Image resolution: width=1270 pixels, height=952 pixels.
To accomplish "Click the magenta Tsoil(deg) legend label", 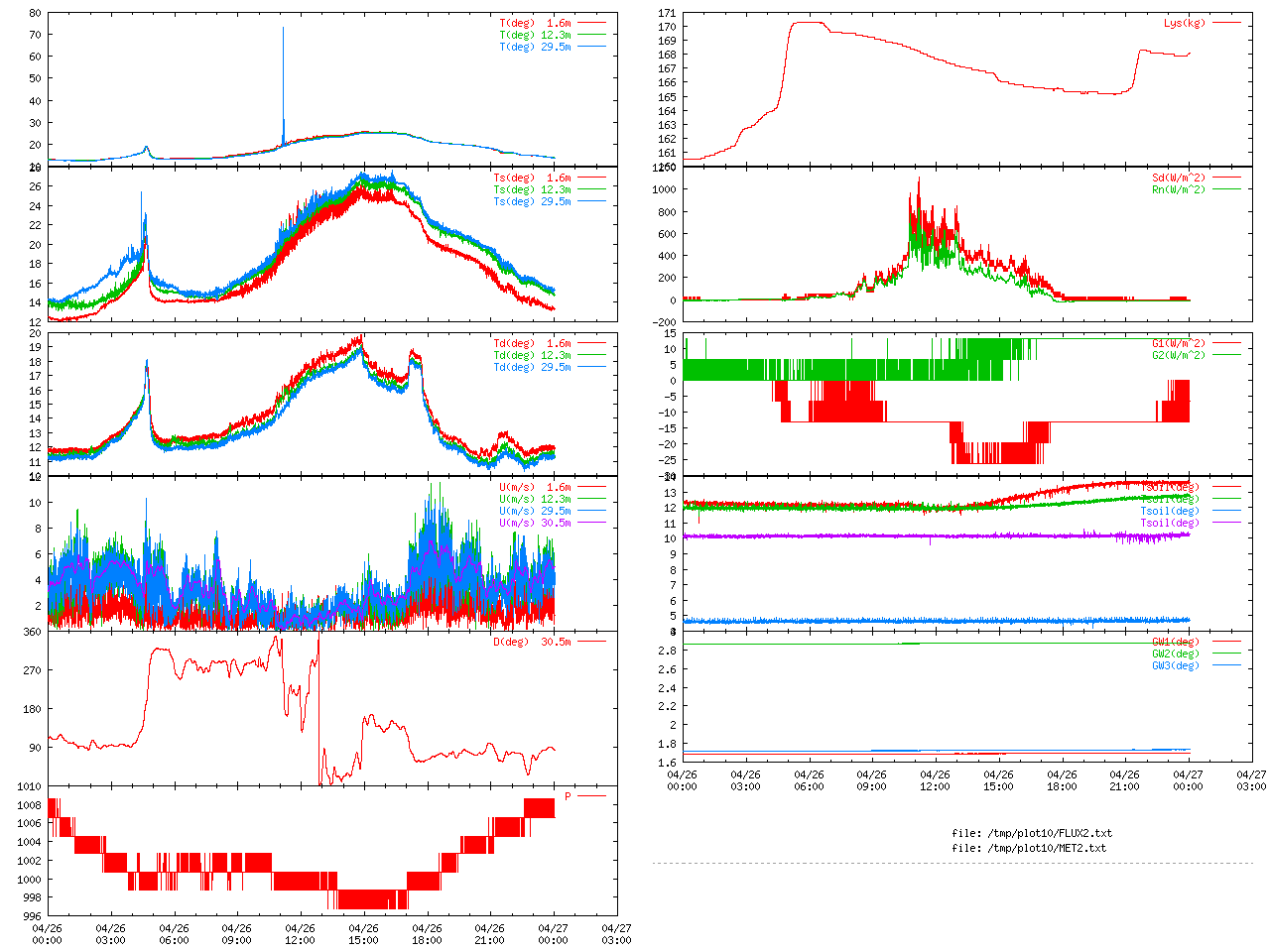I will [x=1170, y=523].
